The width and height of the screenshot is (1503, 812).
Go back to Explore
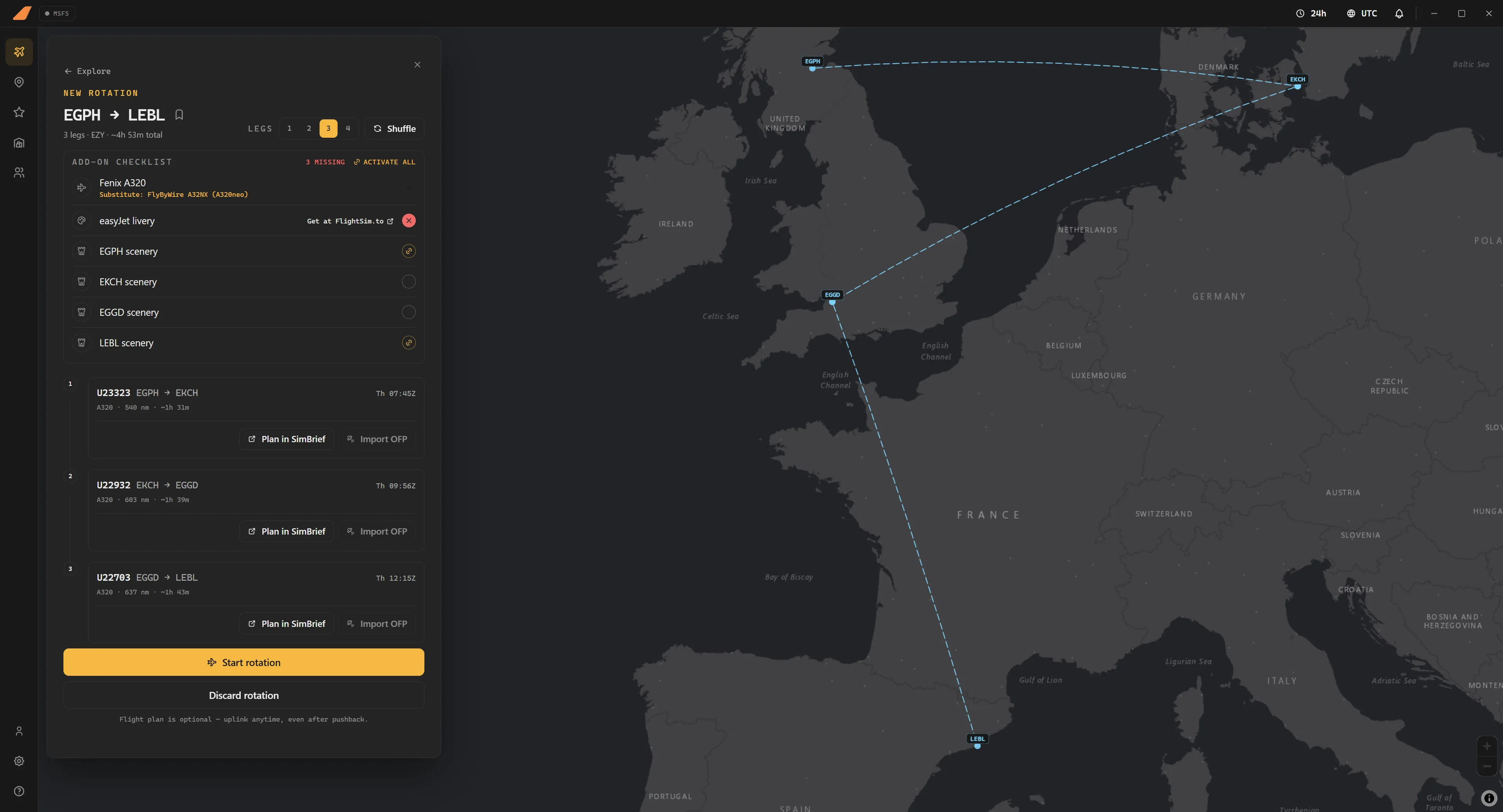(88, 71)
